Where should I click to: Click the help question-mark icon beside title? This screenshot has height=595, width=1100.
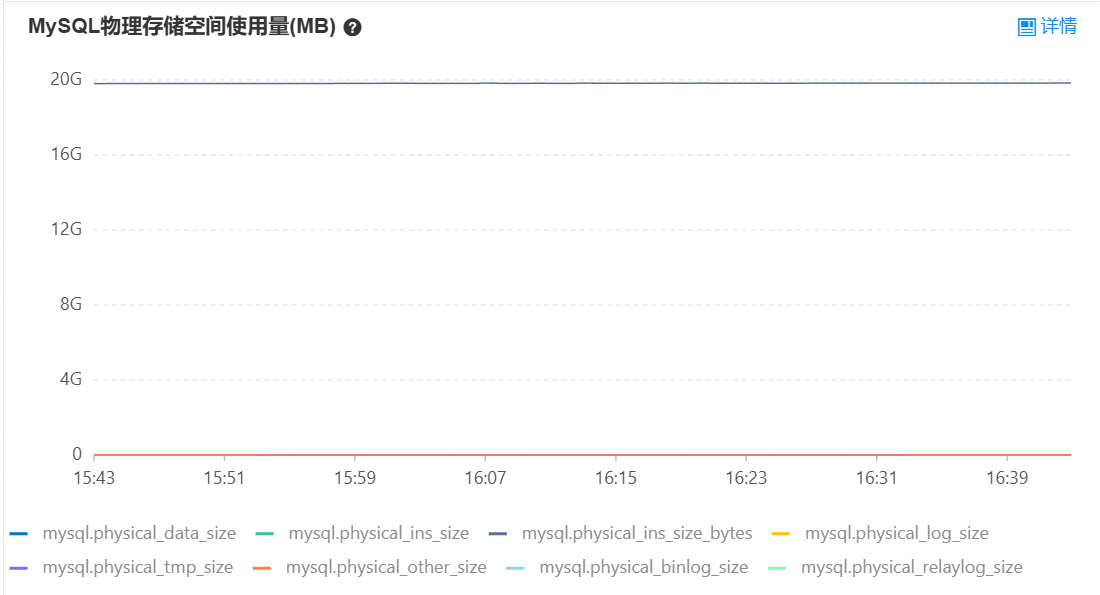[352, 27]
